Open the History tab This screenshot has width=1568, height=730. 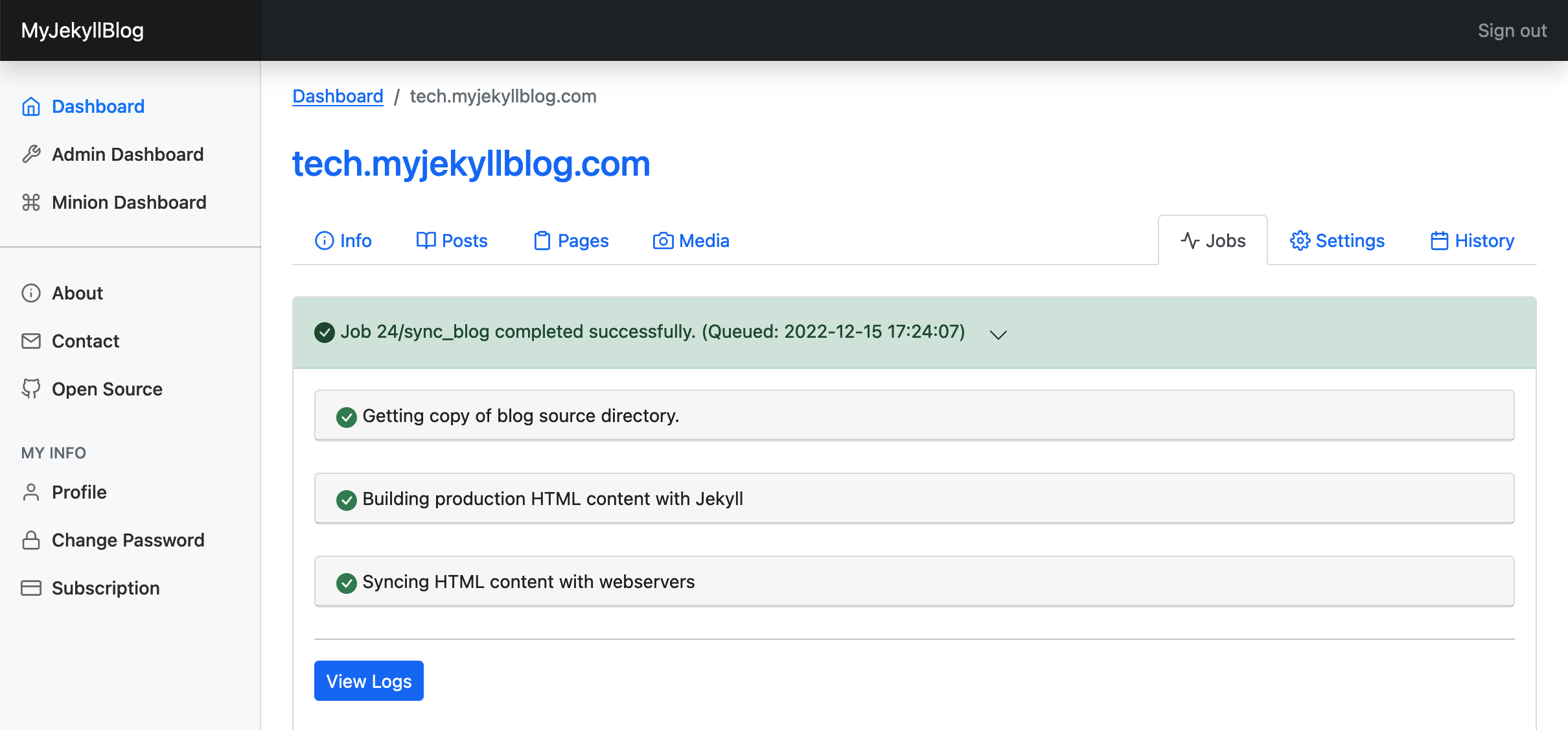point(1472,241)
